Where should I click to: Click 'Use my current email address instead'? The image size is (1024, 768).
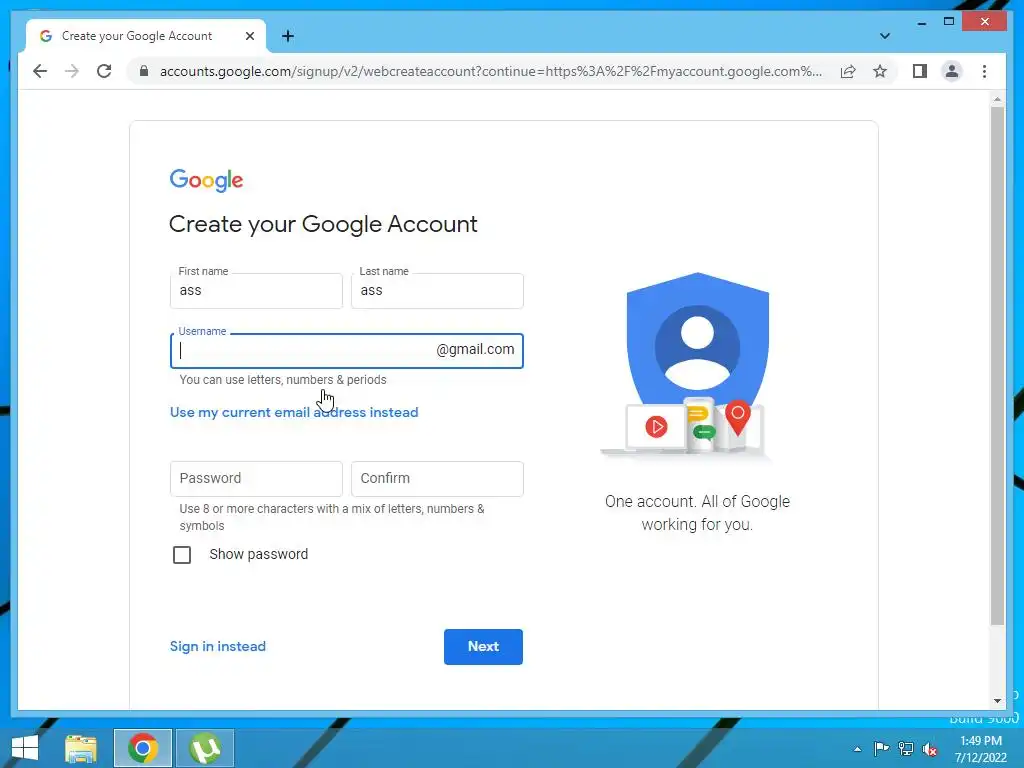pyautogui.click(x=294, y=412)
